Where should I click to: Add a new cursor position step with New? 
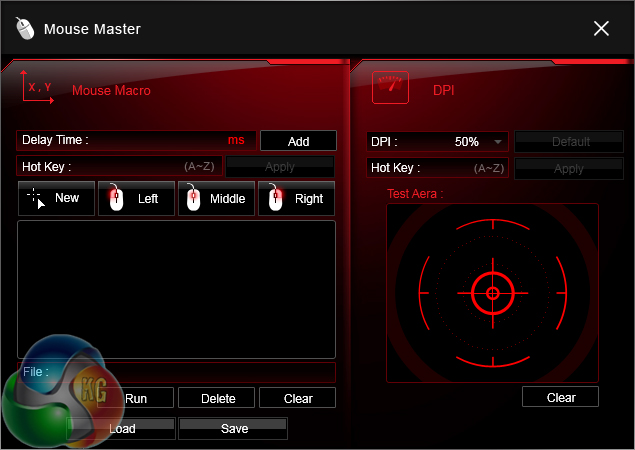tap(56, 198)
